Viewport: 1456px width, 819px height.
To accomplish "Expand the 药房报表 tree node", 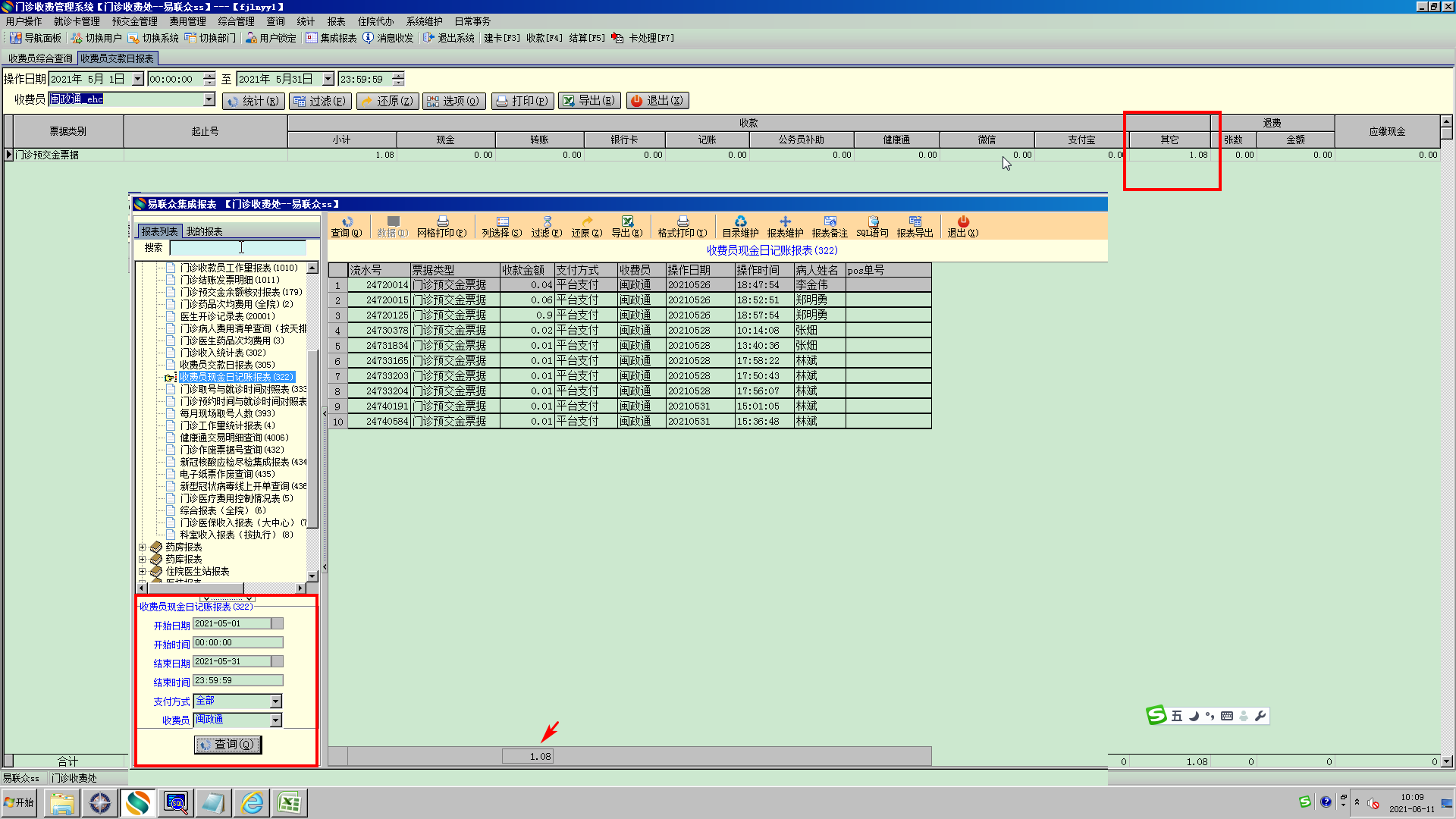I will [x=142, y=547].
